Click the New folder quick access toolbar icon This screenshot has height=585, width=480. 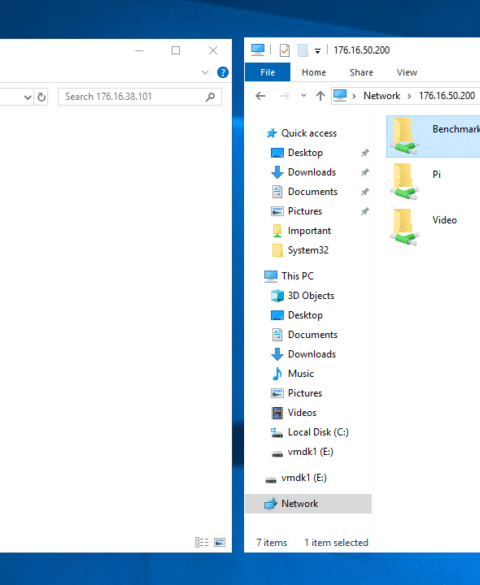303,50
